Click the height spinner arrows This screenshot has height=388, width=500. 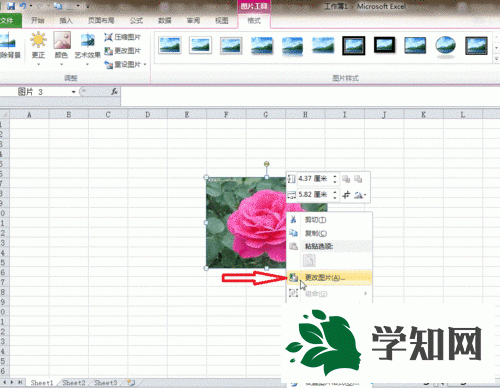(335, 179)
